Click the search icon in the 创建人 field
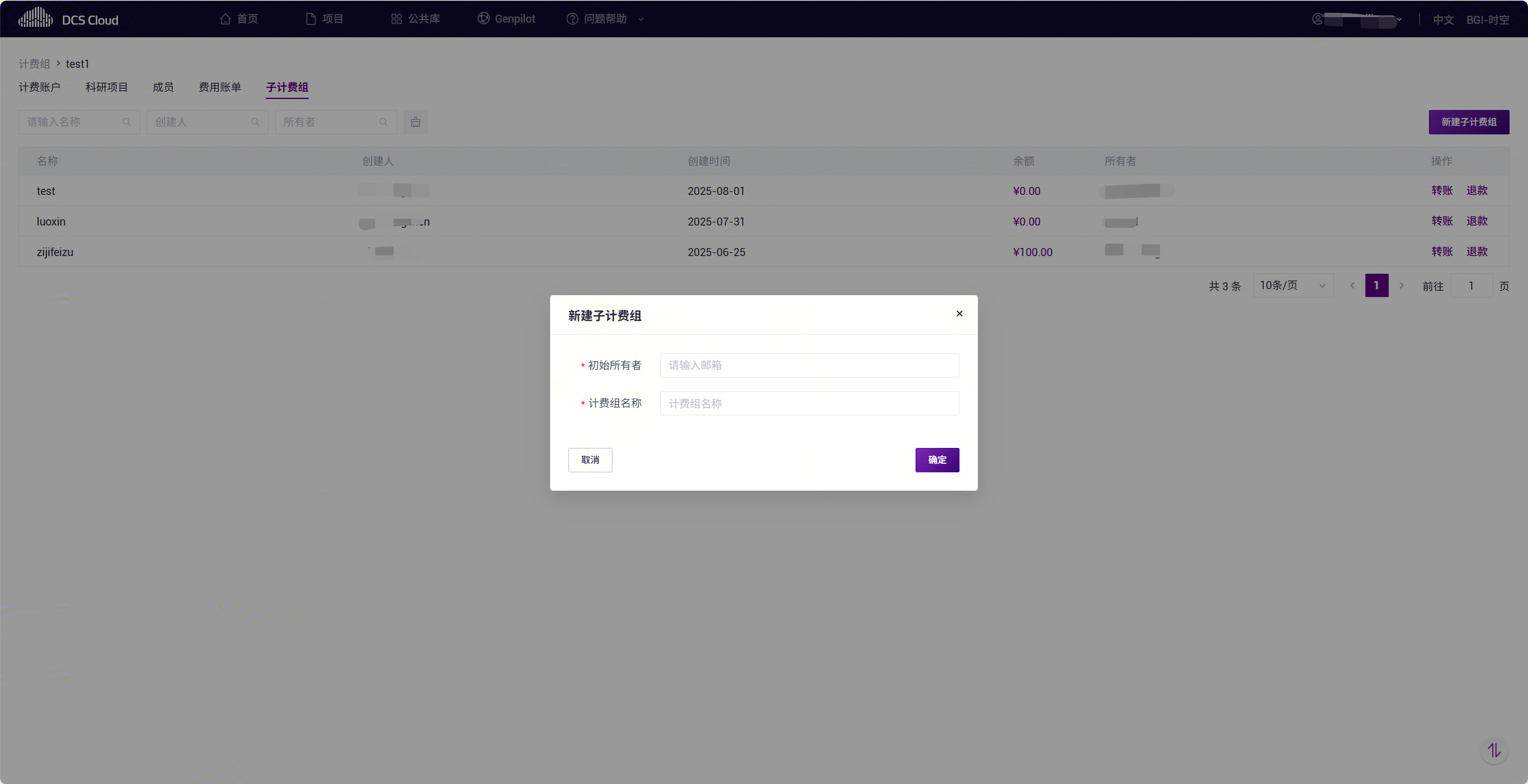The image size is (1528, 784). coord(255,122)
